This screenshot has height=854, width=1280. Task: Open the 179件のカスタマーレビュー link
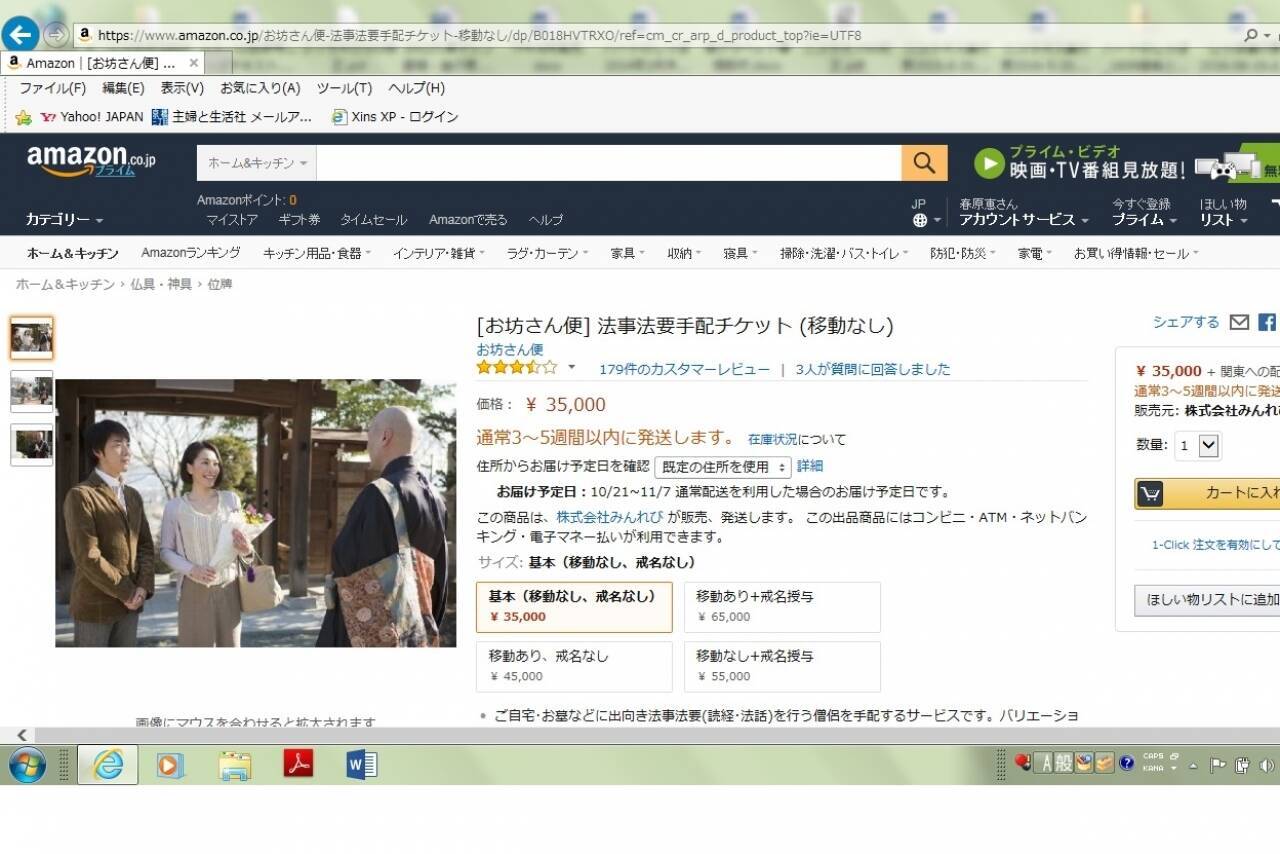pos(684,369)
